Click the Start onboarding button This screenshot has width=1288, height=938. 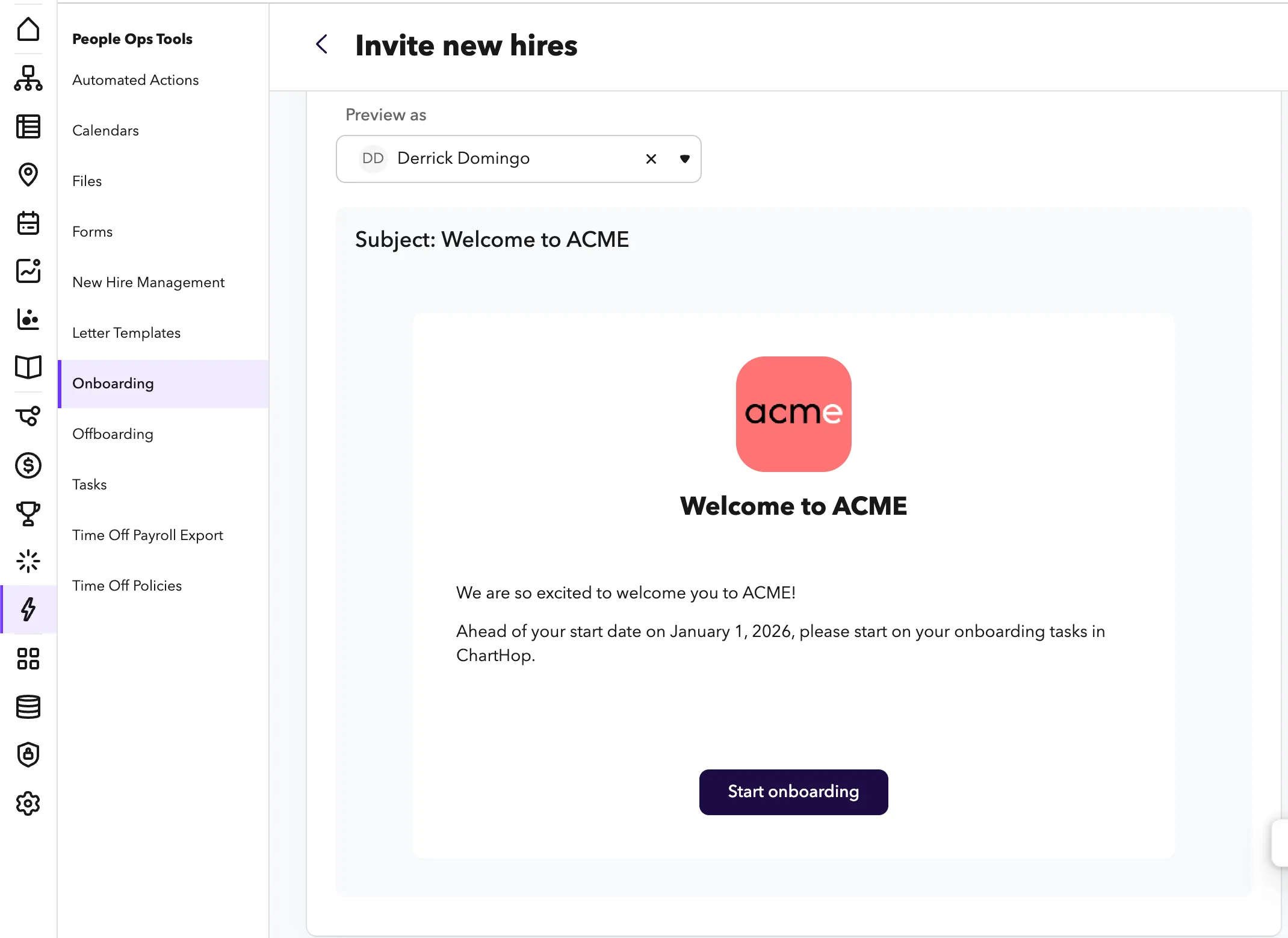pyautogui.click(x=793, y=792)
